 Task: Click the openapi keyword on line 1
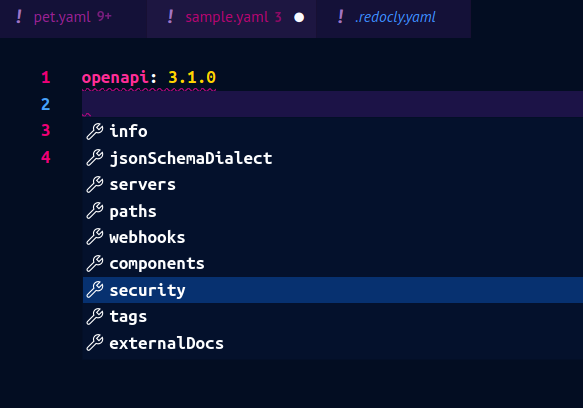tap(116, 78)
